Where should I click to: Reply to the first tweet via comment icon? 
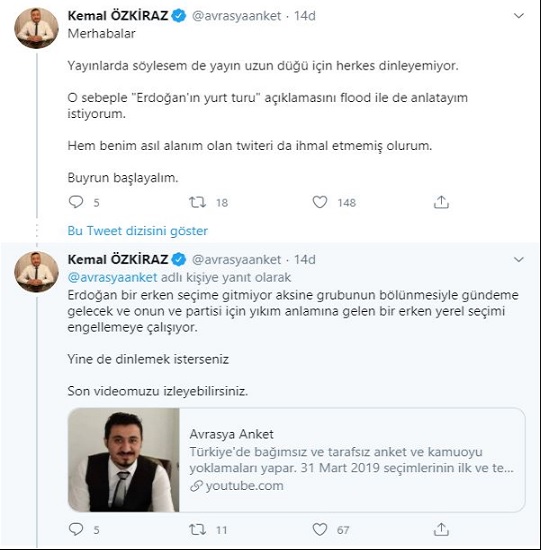coord(76,202)
